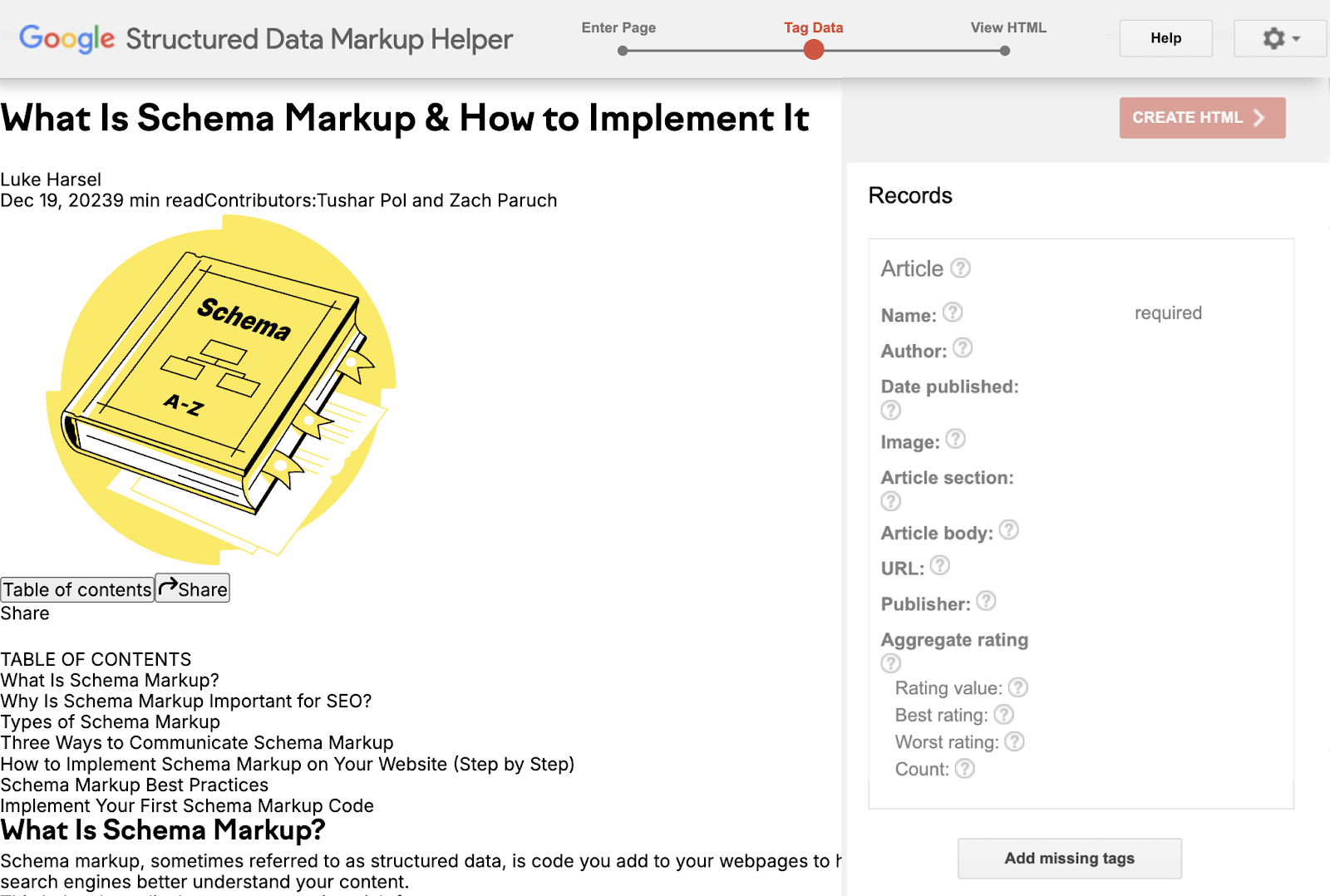Click the Types of Schema Markup entry
This screenshot has height=896, width=1330.
111,721
